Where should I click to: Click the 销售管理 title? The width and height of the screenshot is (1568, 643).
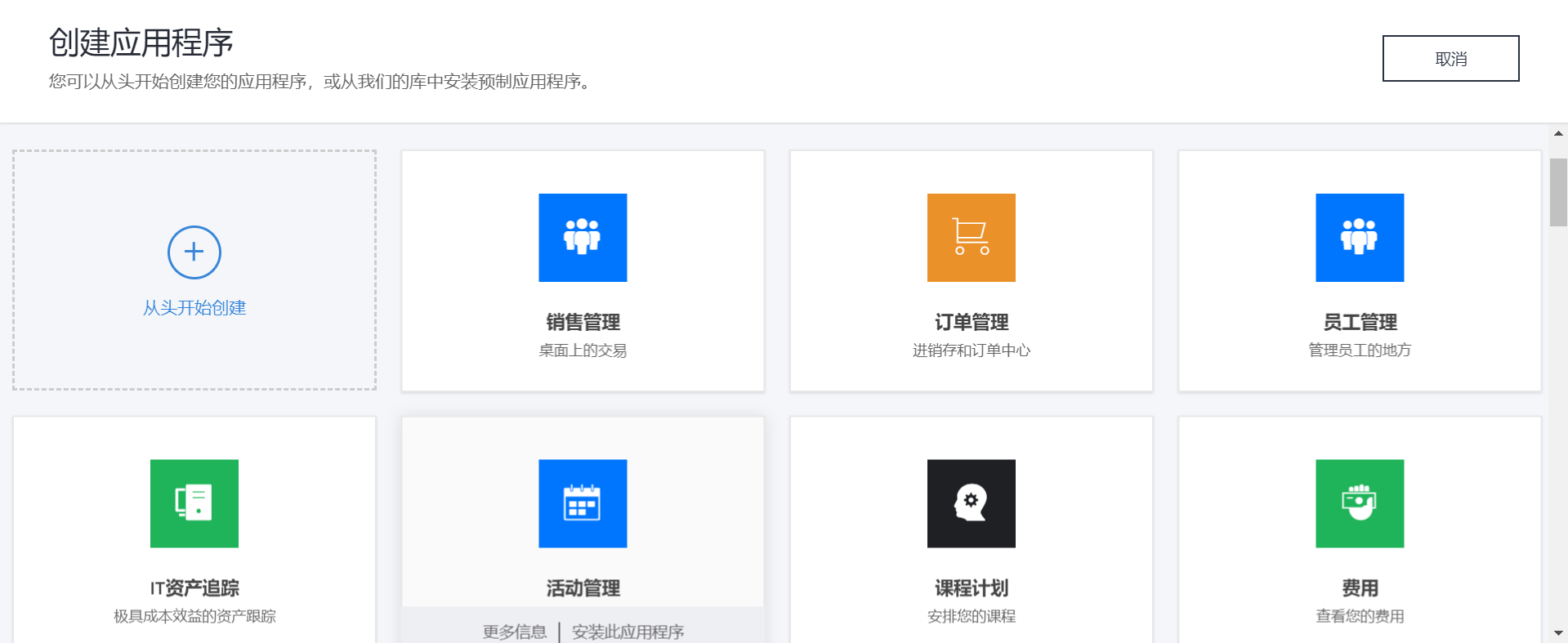click(x=583, y=322)
